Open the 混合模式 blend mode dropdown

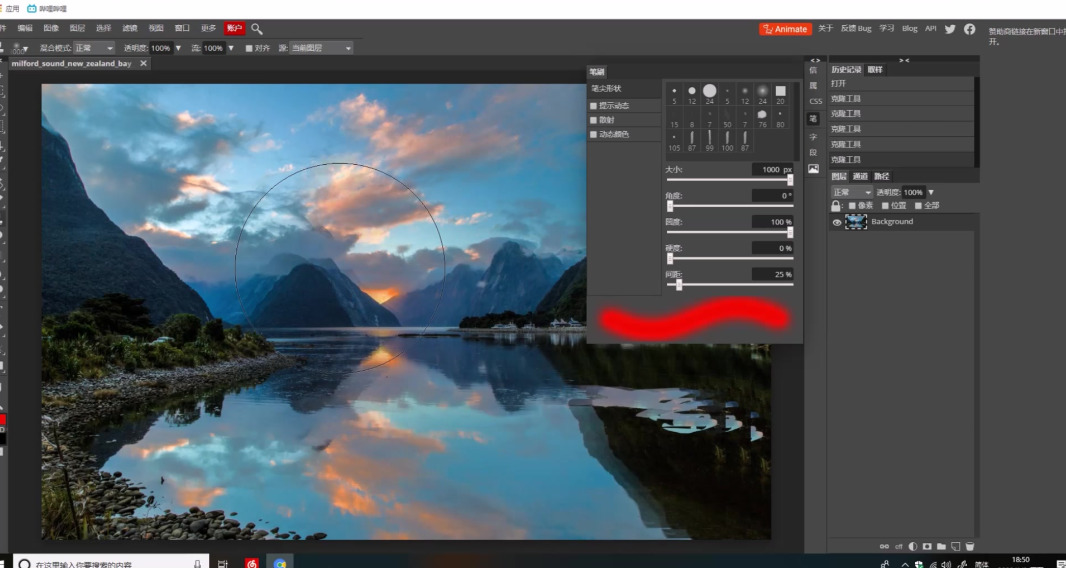(x=94, y=48)
